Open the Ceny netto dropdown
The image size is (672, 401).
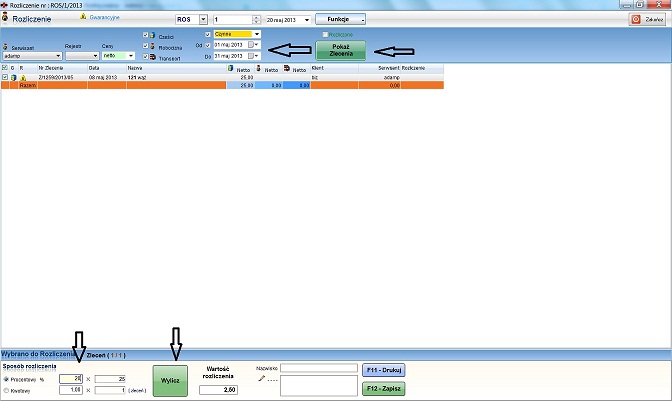131,56
